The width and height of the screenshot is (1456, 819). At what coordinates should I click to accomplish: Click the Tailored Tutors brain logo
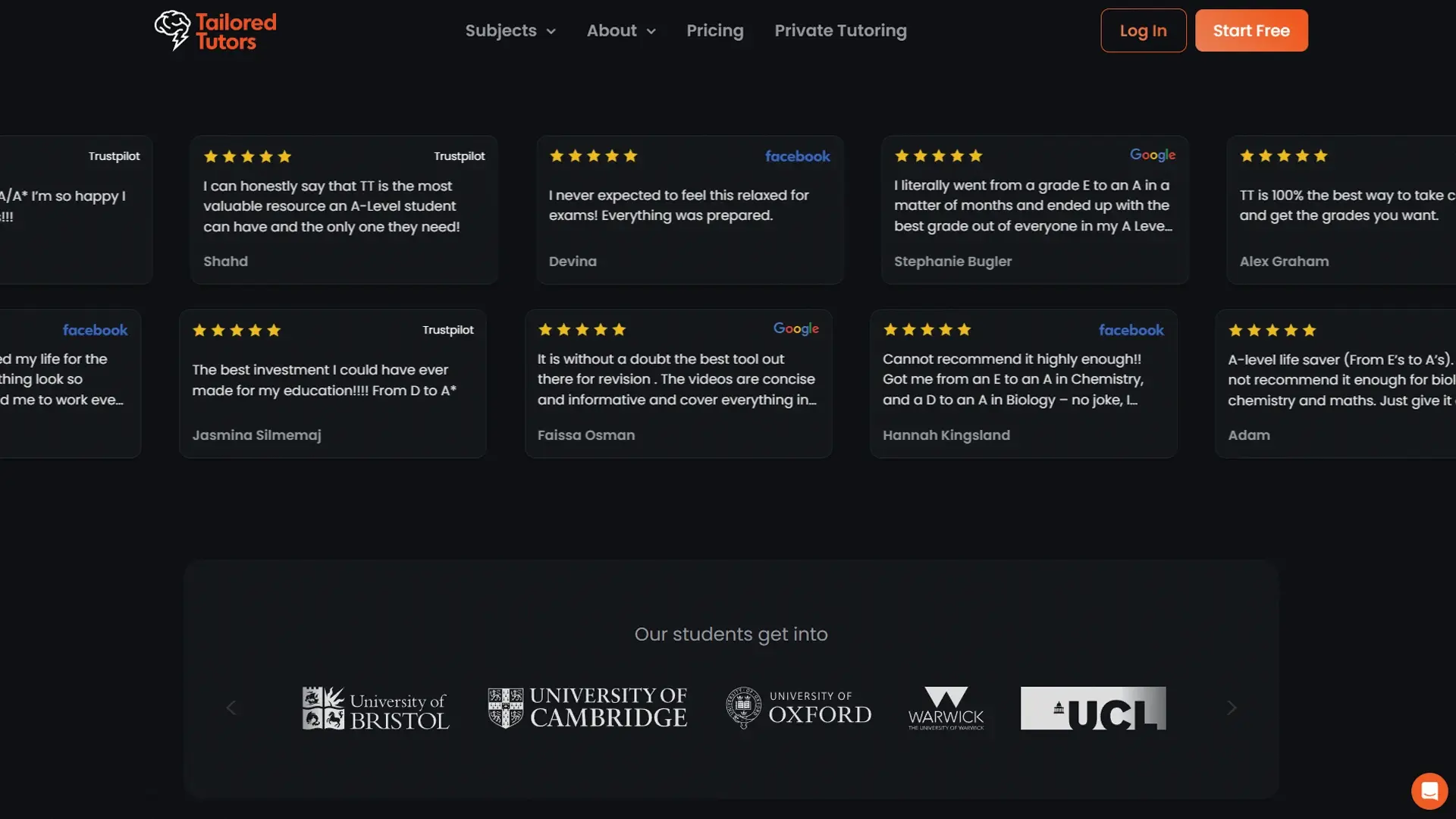[173, 30]
